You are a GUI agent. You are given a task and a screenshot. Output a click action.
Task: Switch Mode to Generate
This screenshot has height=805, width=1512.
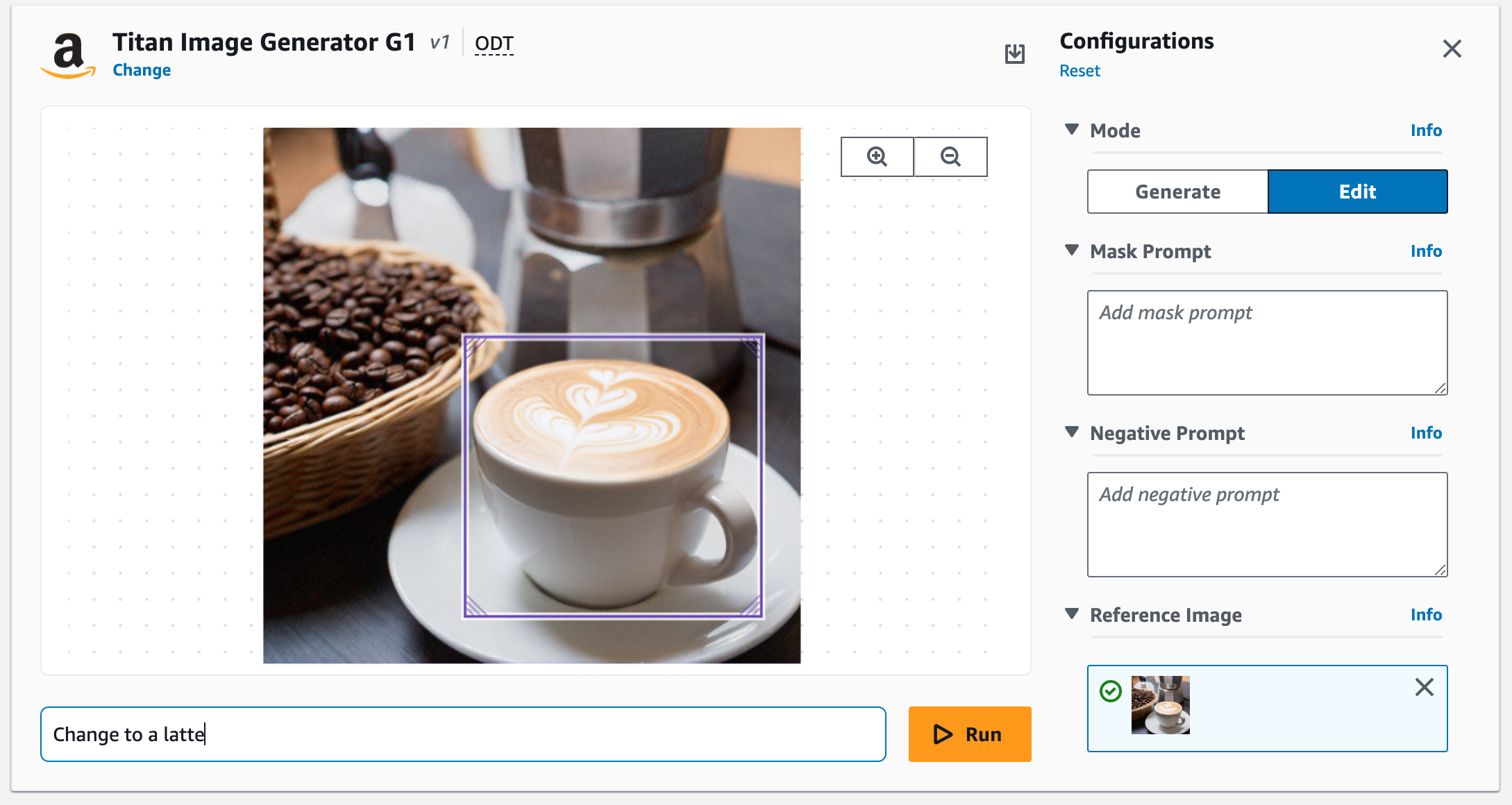(1177, 192)
